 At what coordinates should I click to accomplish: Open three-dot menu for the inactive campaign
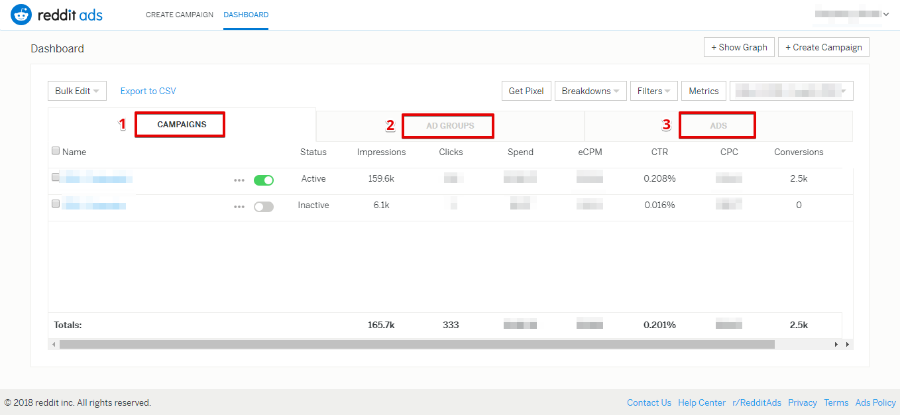239,206
